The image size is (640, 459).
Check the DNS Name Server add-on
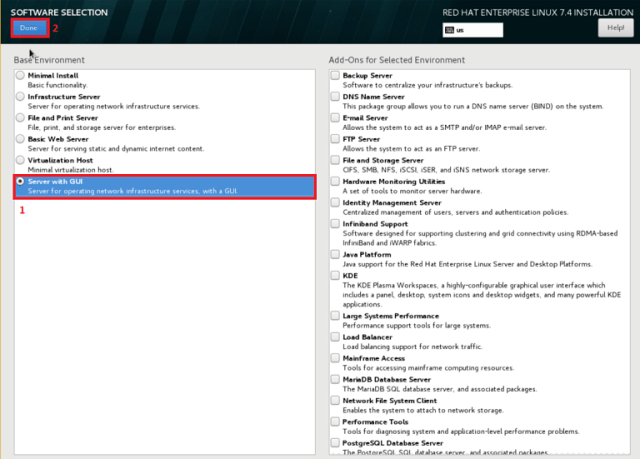pyautogui.click(x=335, y=97)
